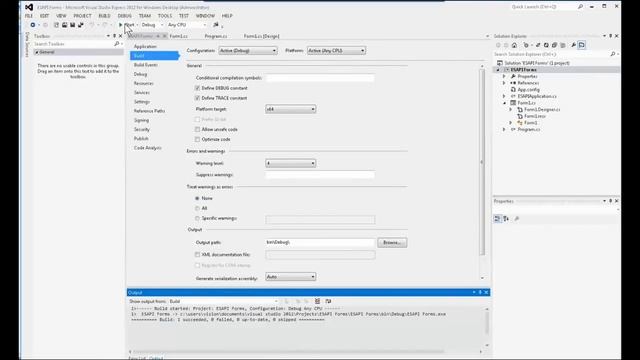Uncheck Define TRACE constant

coord(197,98)
